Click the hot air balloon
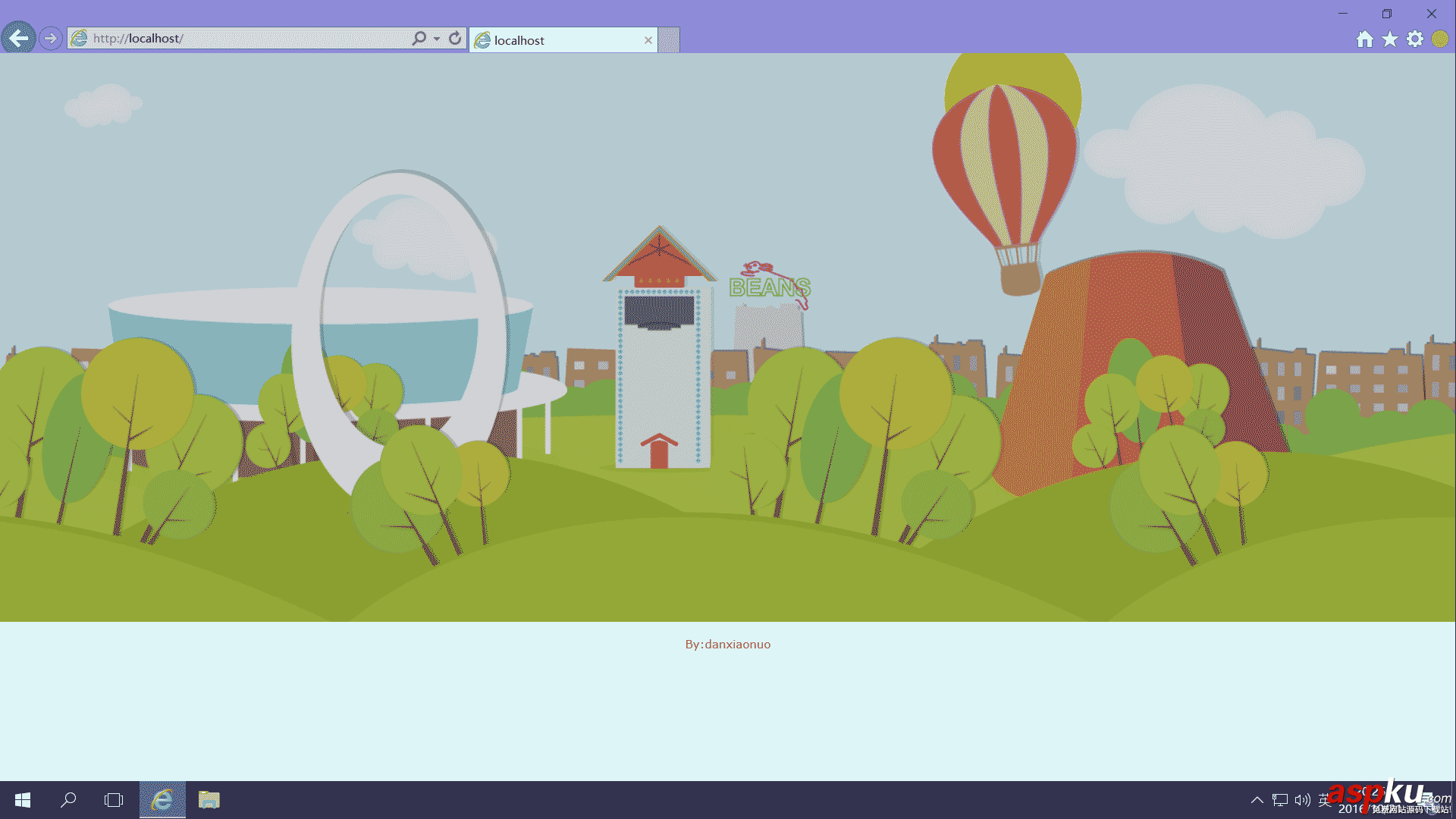 pyautogui.click(x=1006, y=190)
